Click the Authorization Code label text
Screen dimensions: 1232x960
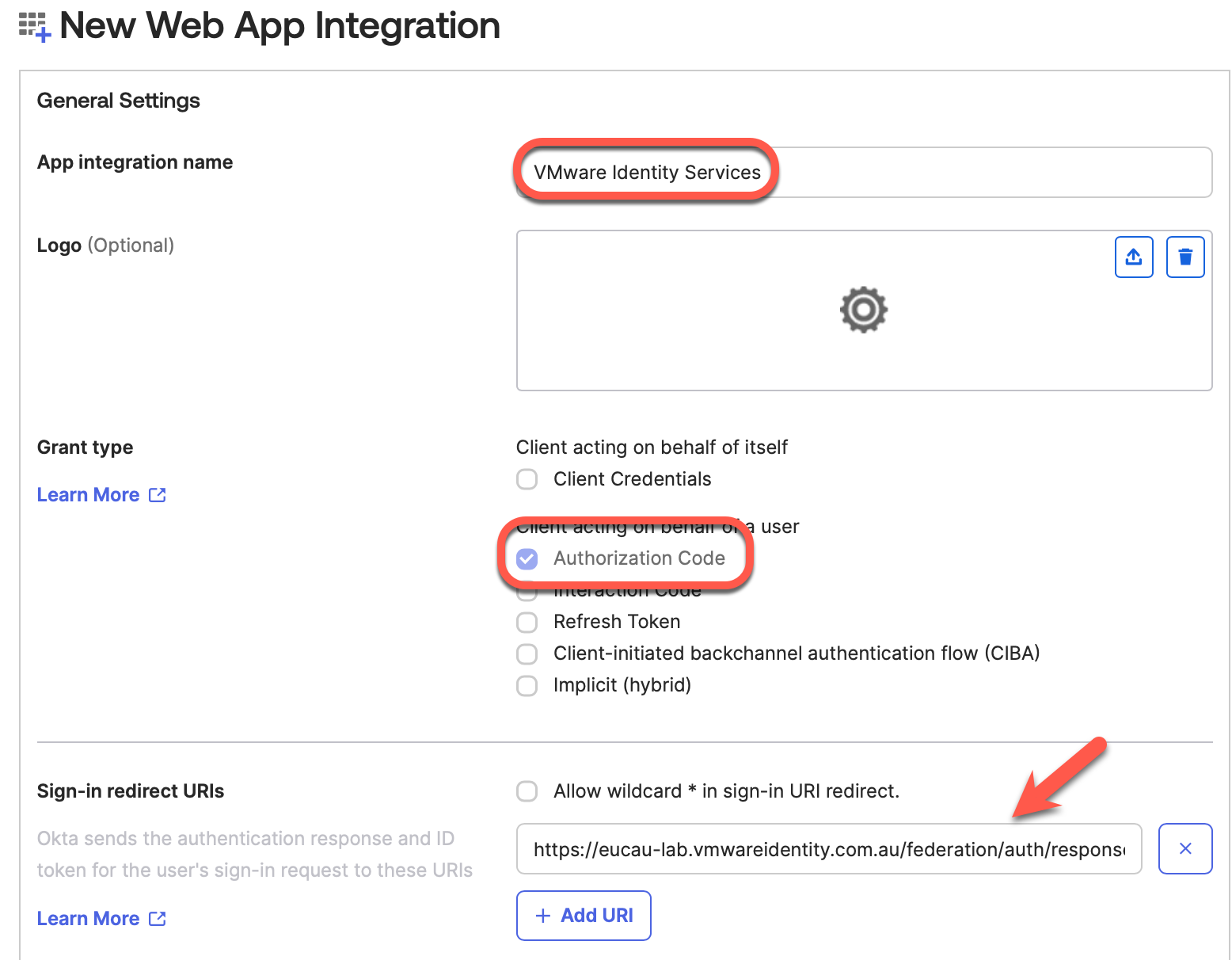[639, 558]
